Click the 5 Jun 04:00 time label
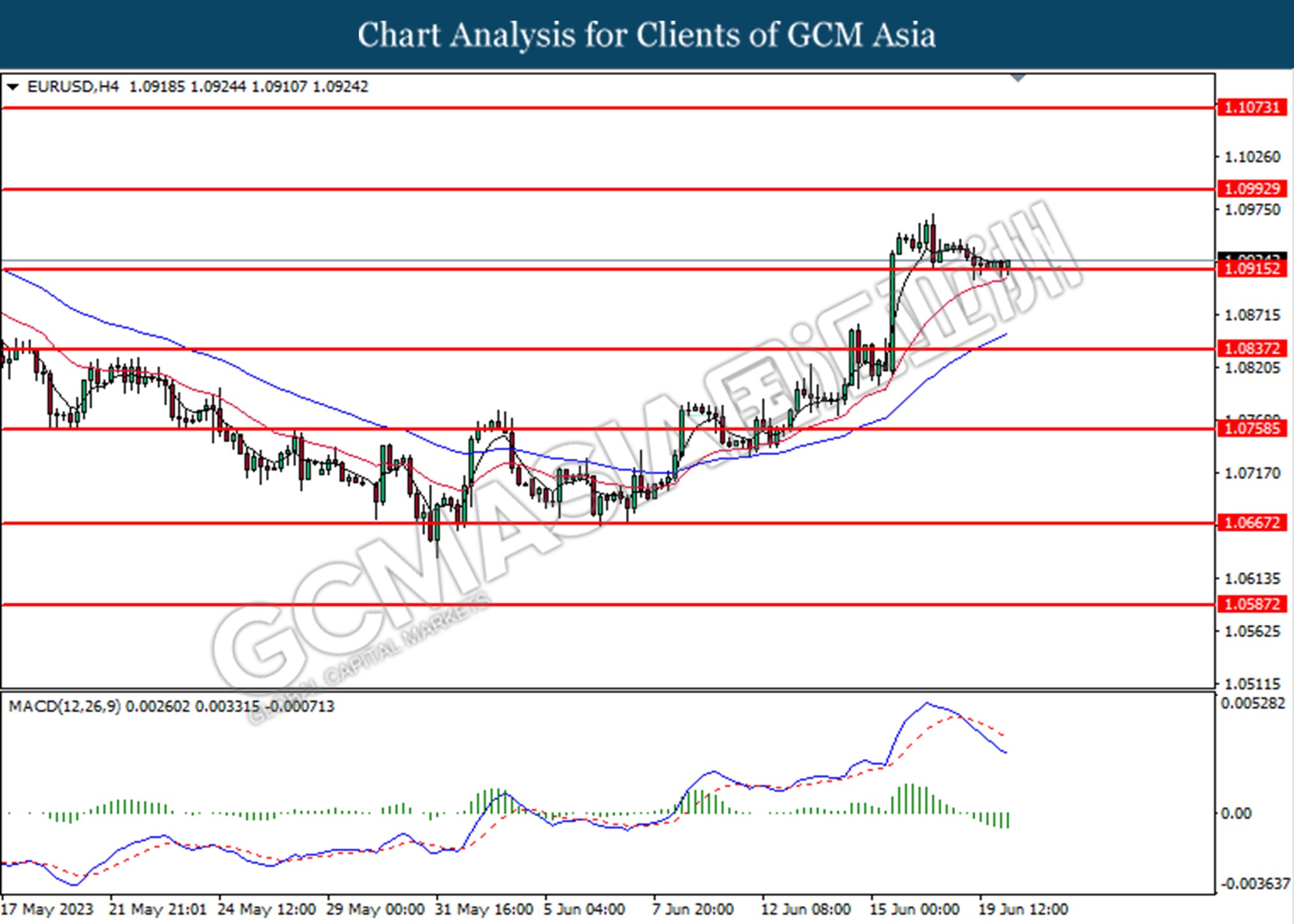This screenshot has width=1294, height=924. point(584,909)
